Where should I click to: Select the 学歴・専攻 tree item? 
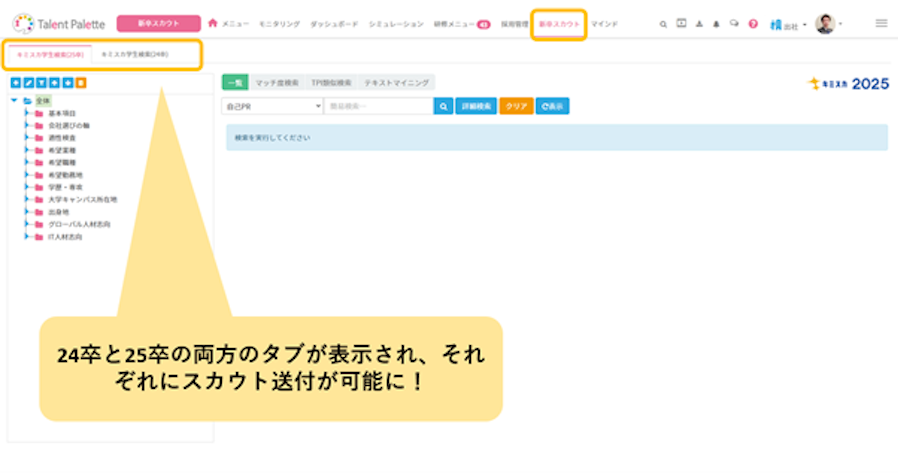pos(65,187)
